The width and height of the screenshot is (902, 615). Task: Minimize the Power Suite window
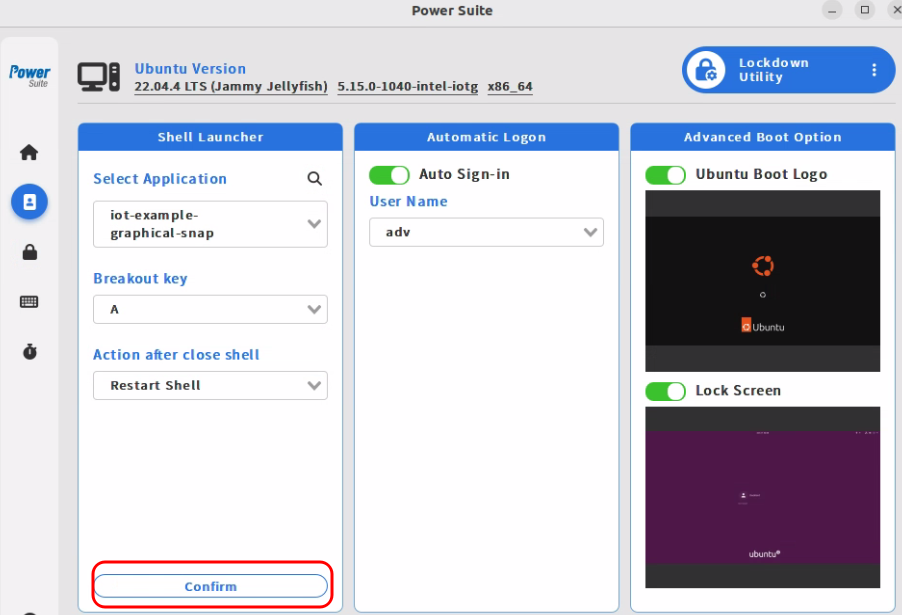pyautogui.click(x=832, y=10)
